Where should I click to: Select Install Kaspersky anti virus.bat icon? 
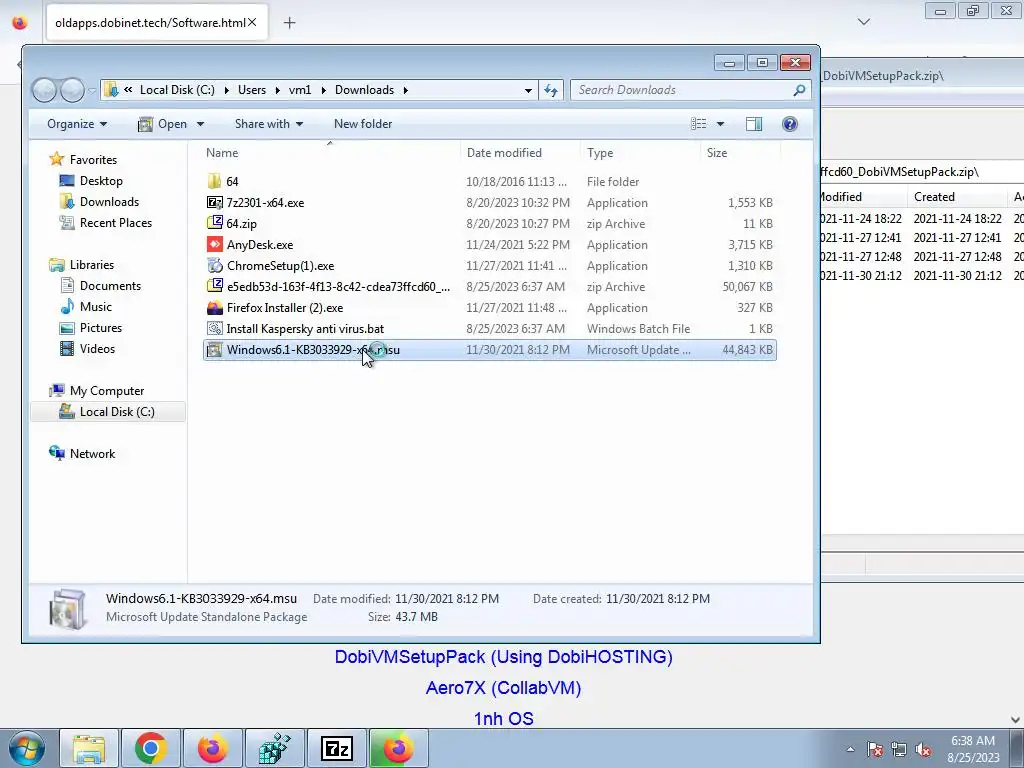(x=214, y=328)
